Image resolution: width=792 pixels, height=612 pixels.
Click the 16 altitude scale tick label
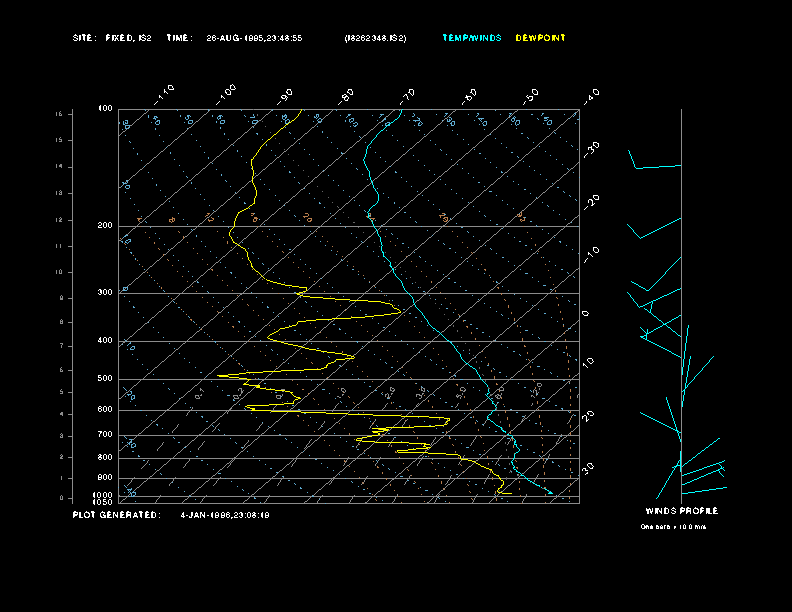[x=59, y=114]
